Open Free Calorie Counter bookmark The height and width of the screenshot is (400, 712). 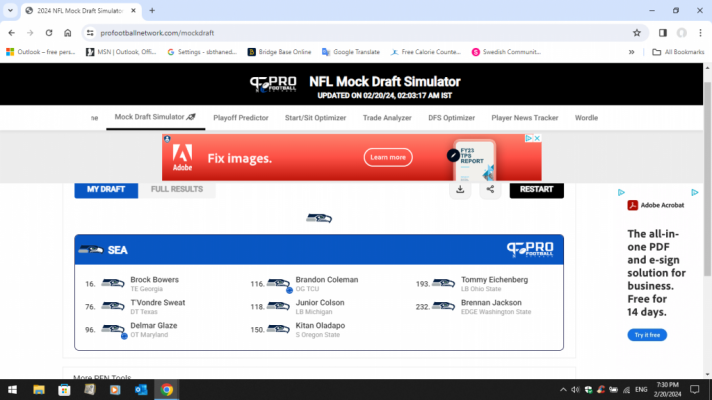click(x=425, y=52)
